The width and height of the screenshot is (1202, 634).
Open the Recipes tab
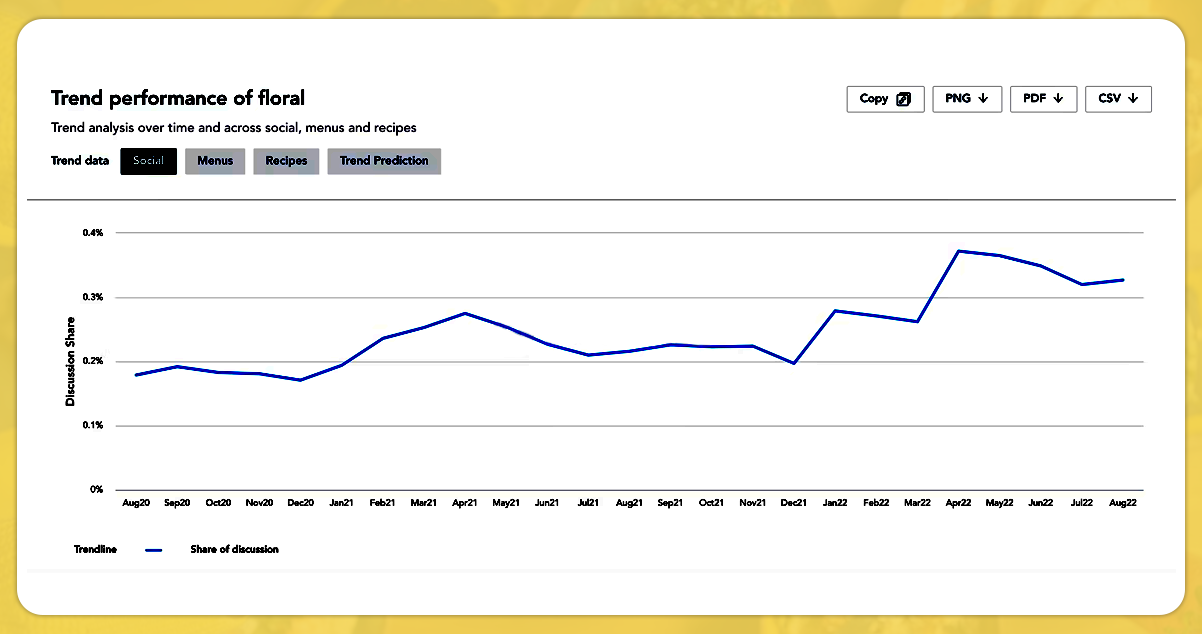(286, 161)
